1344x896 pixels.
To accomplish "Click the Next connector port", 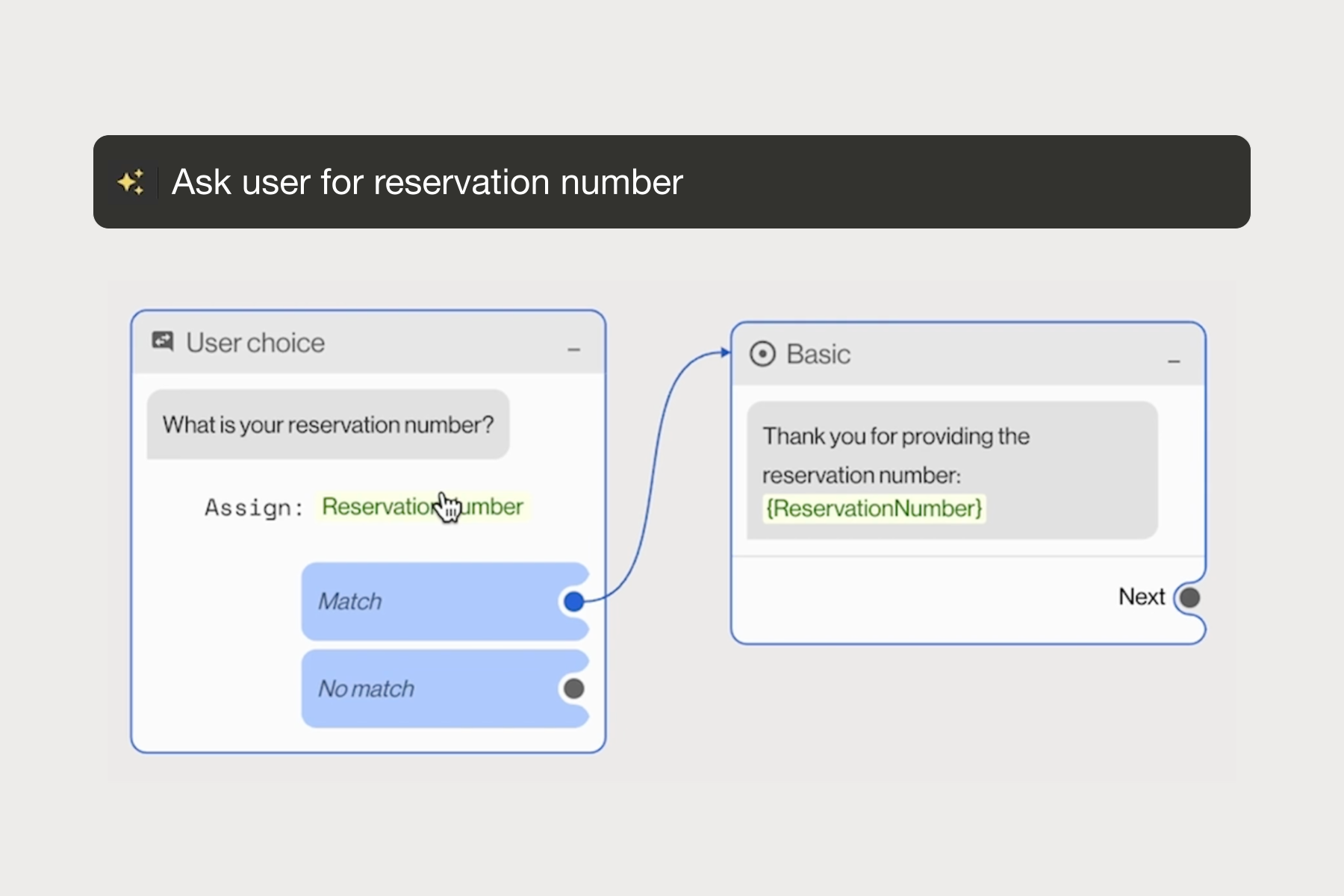I will click(x=1190, y=597).
